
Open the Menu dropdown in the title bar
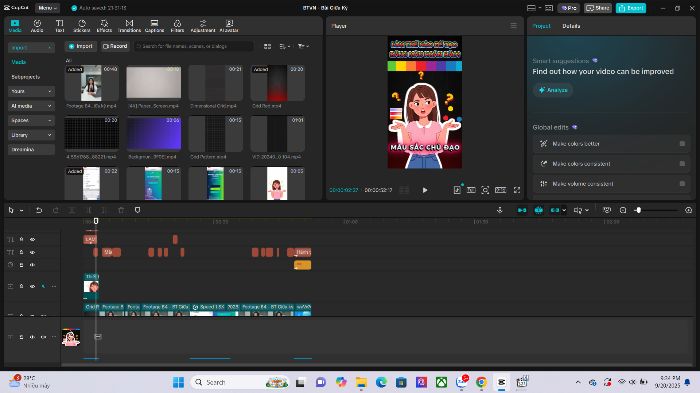click(x=47, y=8)
